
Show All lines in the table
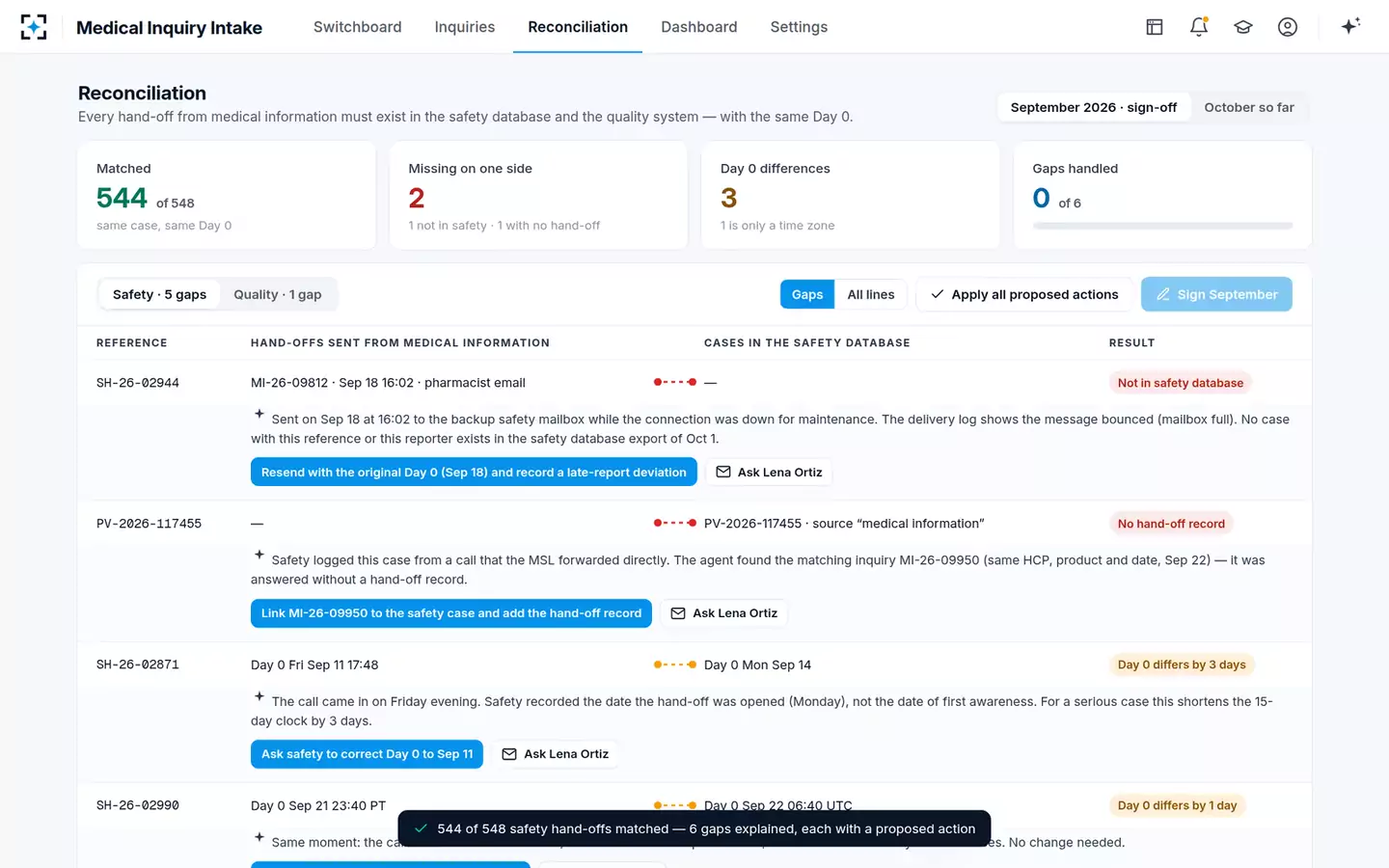(x=871, y=294)
